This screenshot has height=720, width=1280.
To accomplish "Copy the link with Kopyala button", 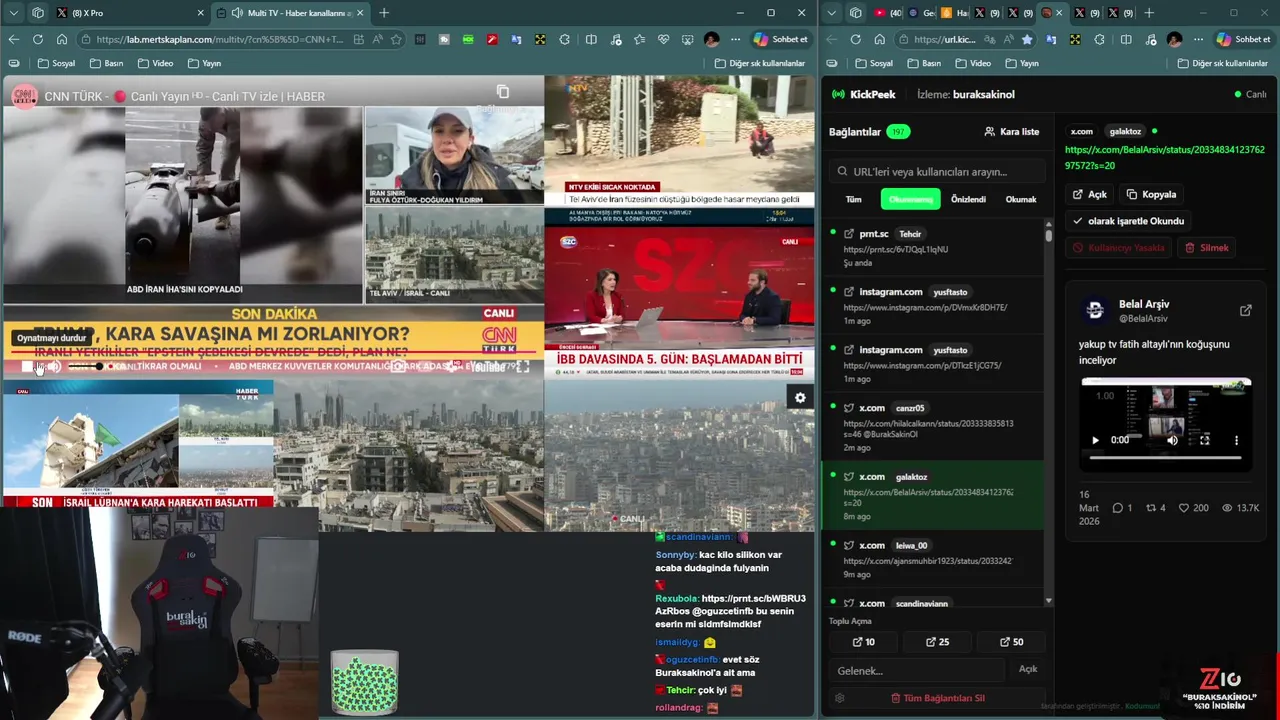I will tap(1150, 194).
